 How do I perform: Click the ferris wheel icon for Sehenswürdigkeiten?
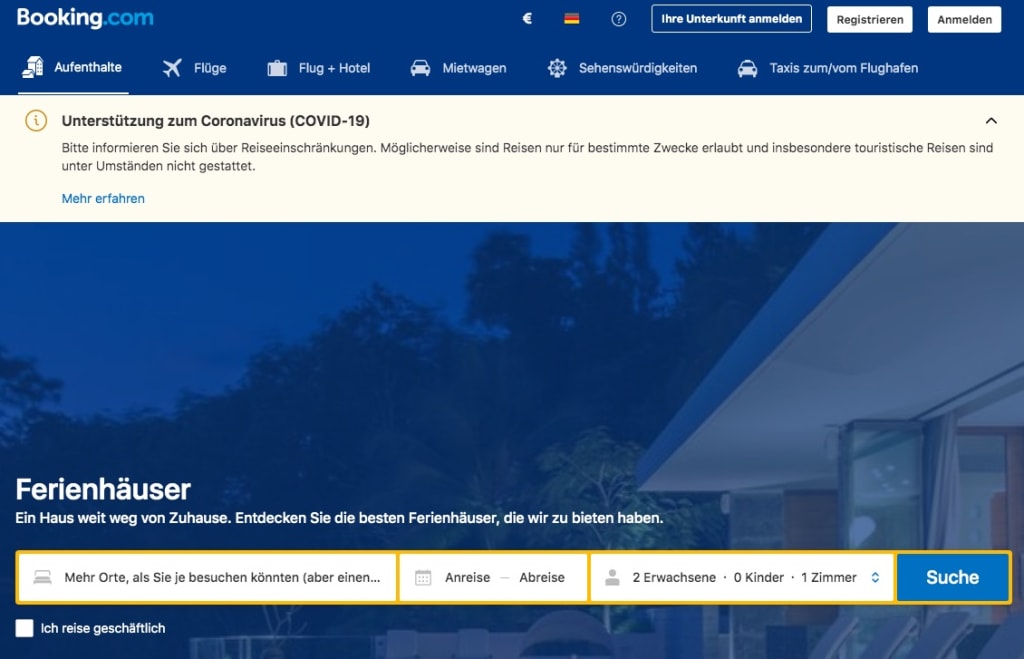click(x=557, y=68)
